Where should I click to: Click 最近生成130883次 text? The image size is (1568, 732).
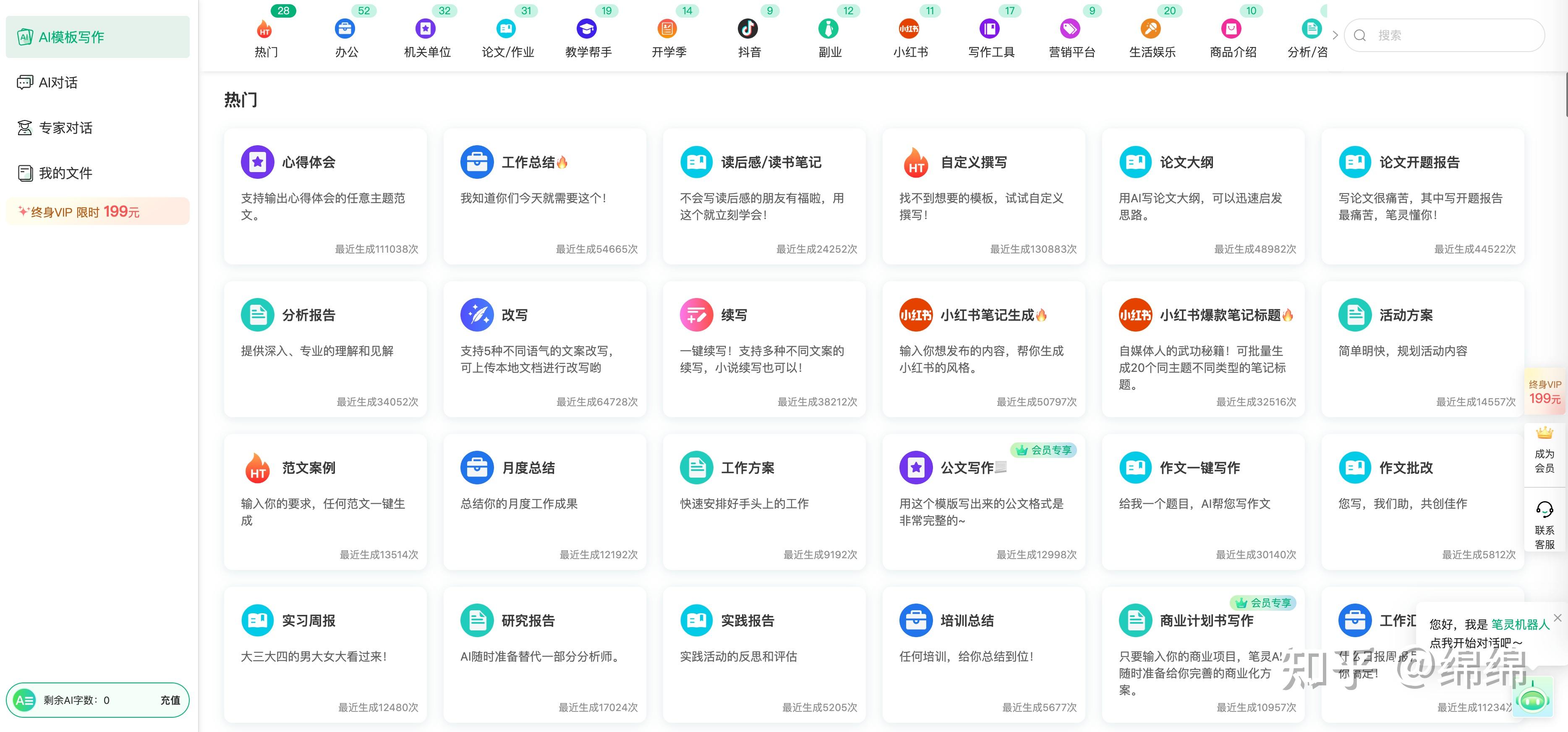click(x=1033, y=249)
